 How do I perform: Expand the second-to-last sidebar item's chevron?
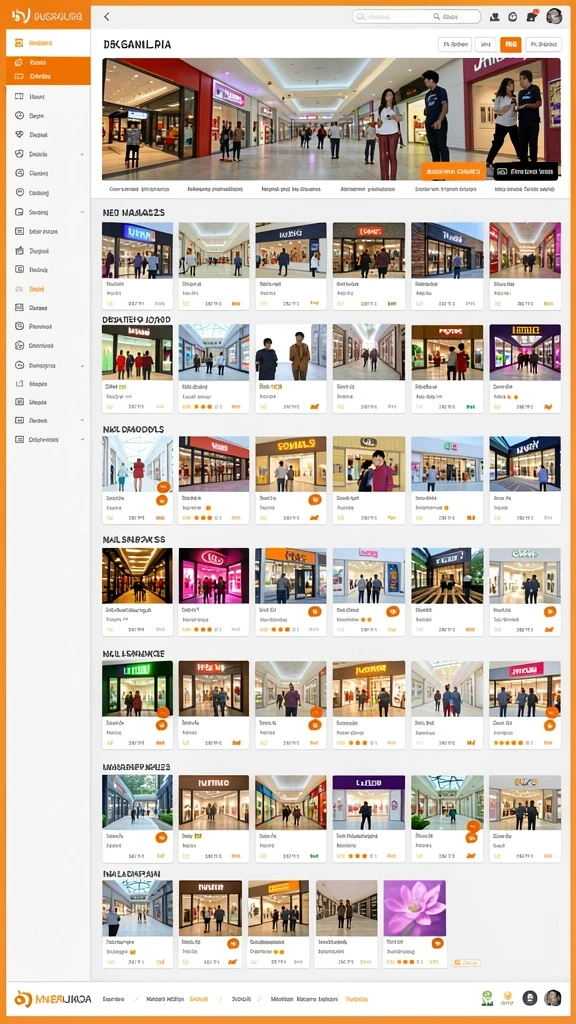[x=82, y=421]
